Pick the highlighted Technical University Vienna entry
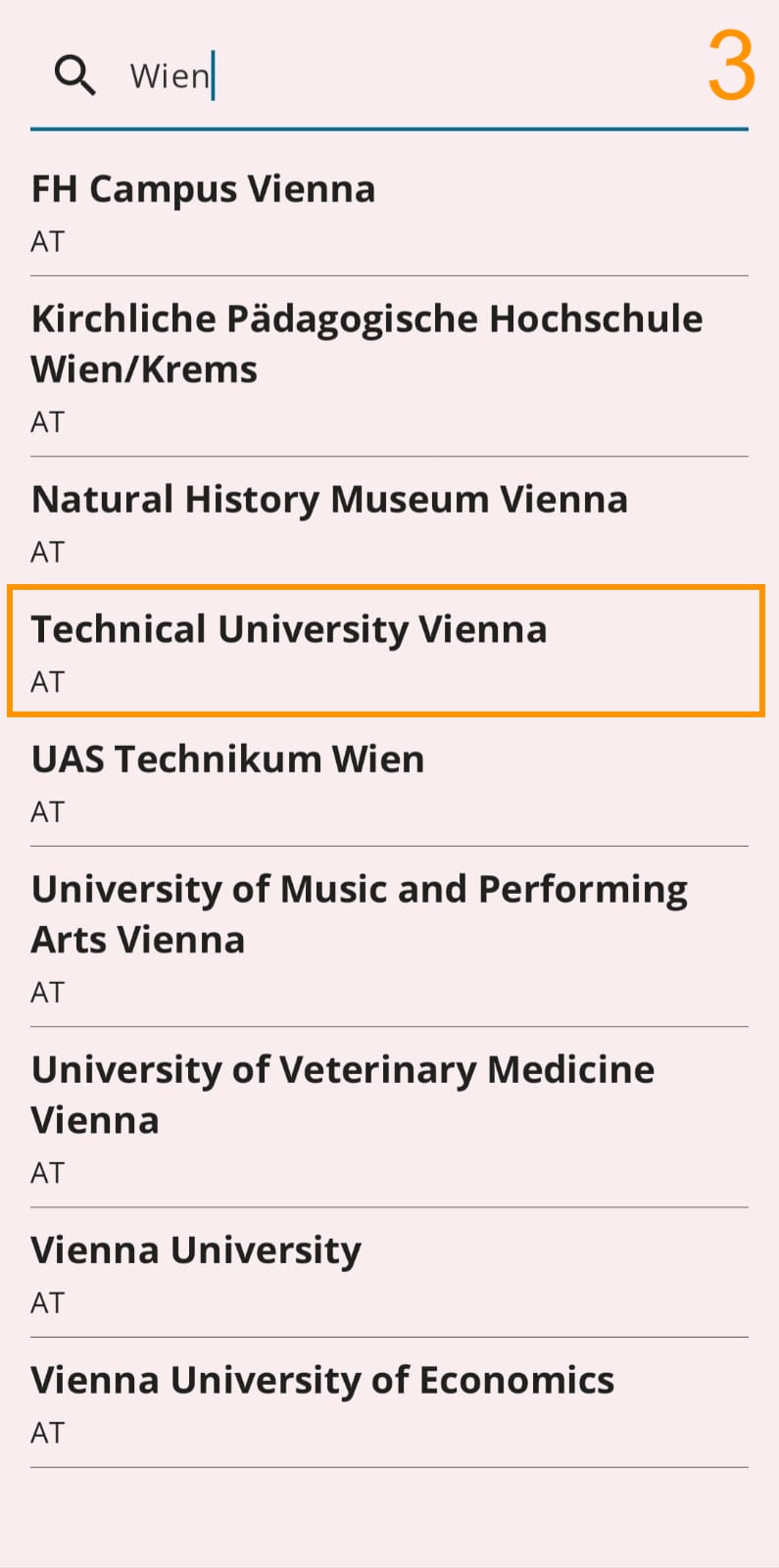 [x=386, y=651]
